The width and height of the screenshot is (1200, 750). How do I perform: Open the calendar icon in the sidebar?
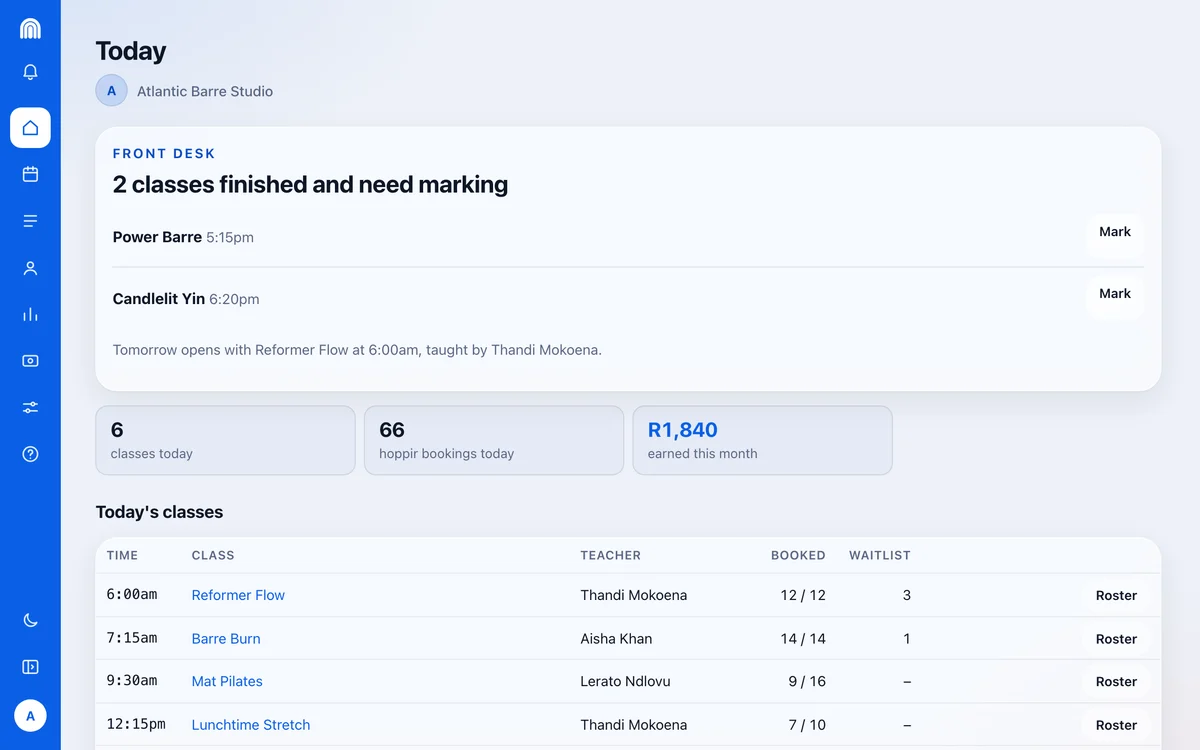click(30, 174)
